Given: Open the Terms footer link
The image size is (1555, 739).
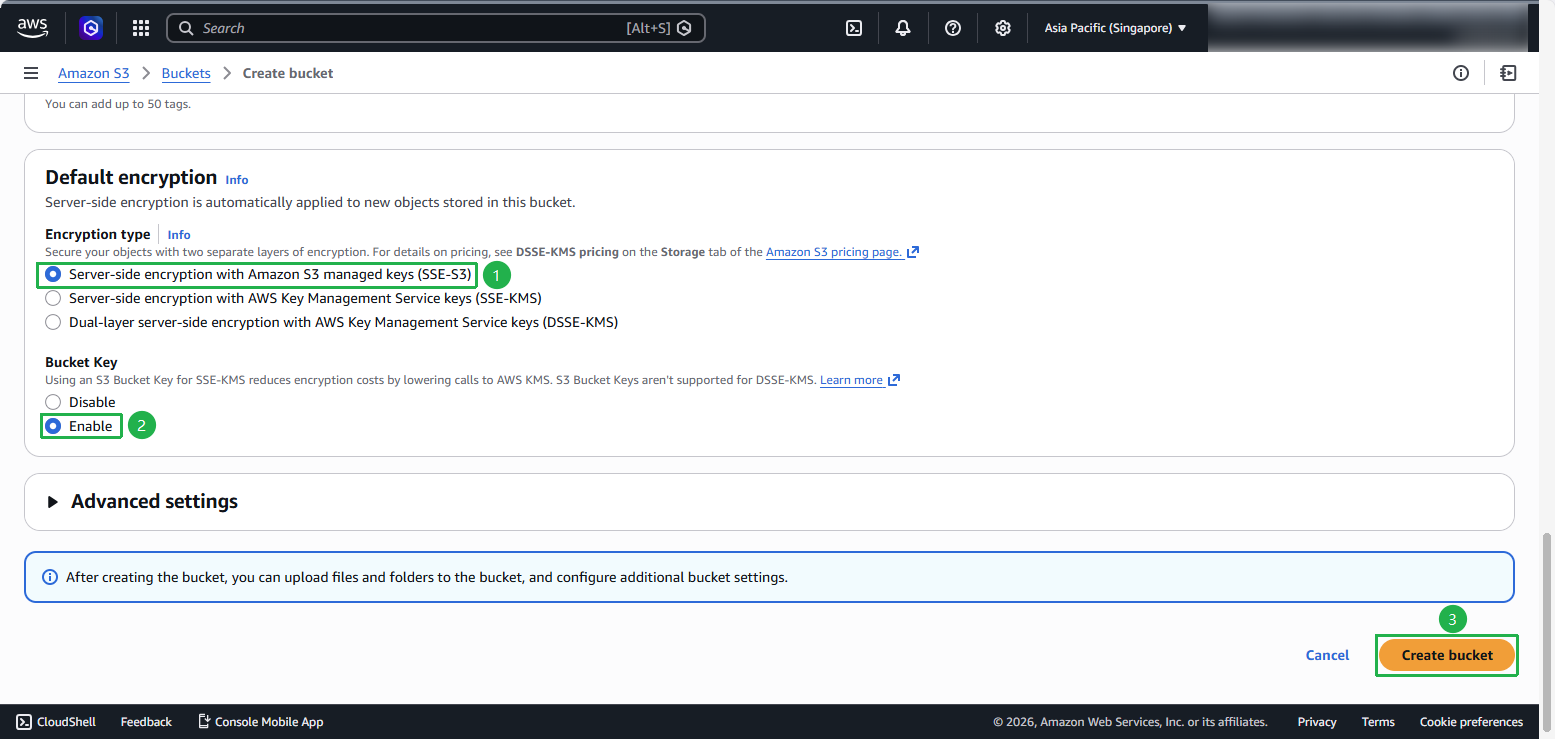Looking at the screenshot, I should point(1378,722).
